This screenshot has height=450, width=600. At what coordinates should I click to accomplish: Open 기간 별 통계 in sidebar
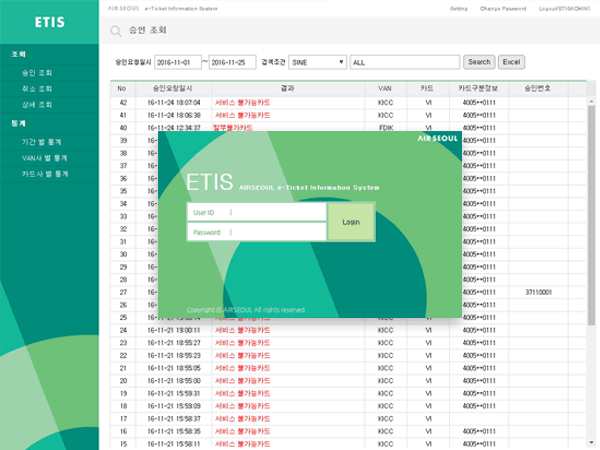coord(41,142)
